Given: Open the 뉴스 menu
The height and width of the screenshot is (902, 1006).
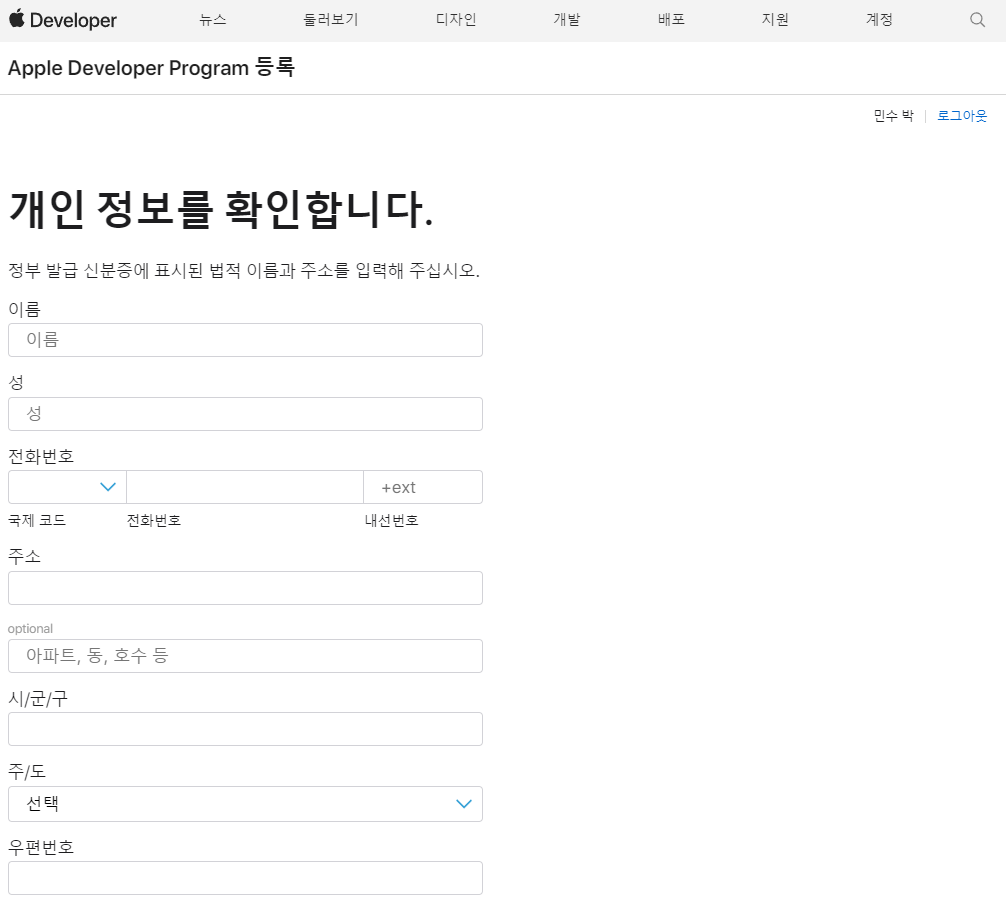Looking at the screenshot, I should [213, 20].
